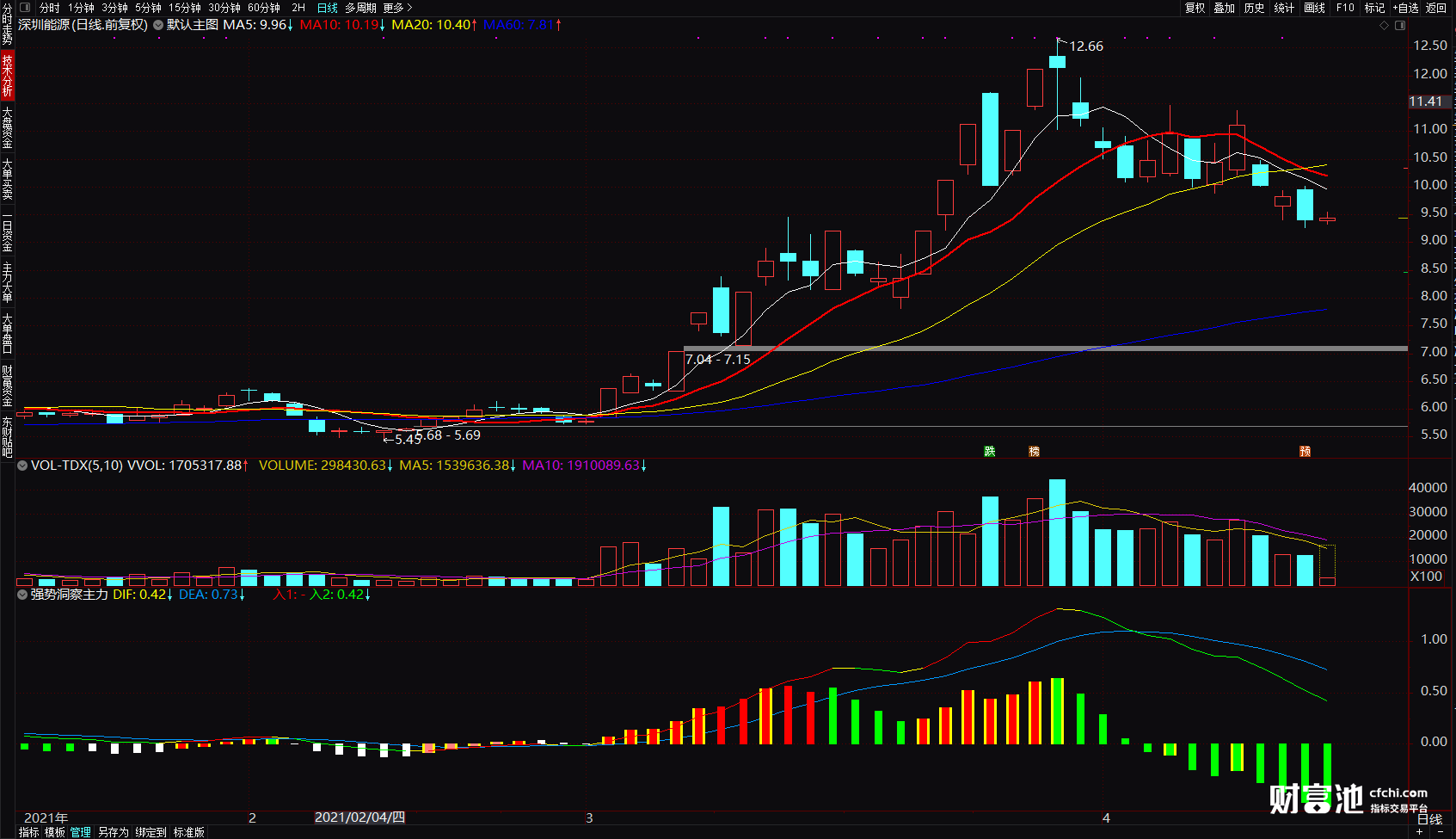
Task: Open the F10 company info
Action: tap(1345, 8)
